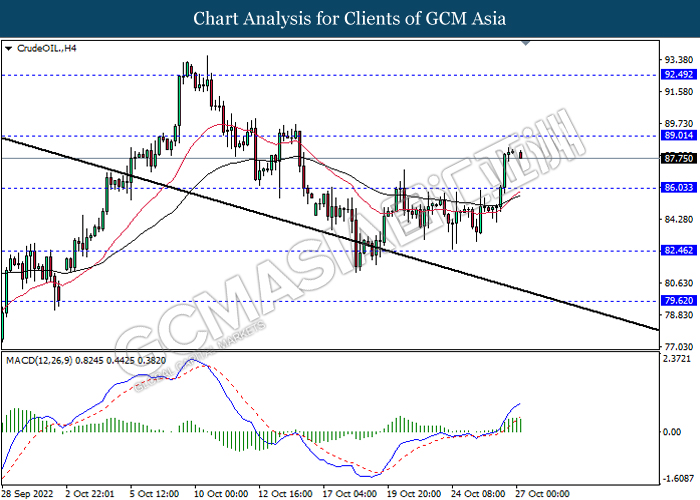The width and height of the screenshot is (700, 500).
Task: Click the 84.280 price axis value
Action: click(679, 219)
